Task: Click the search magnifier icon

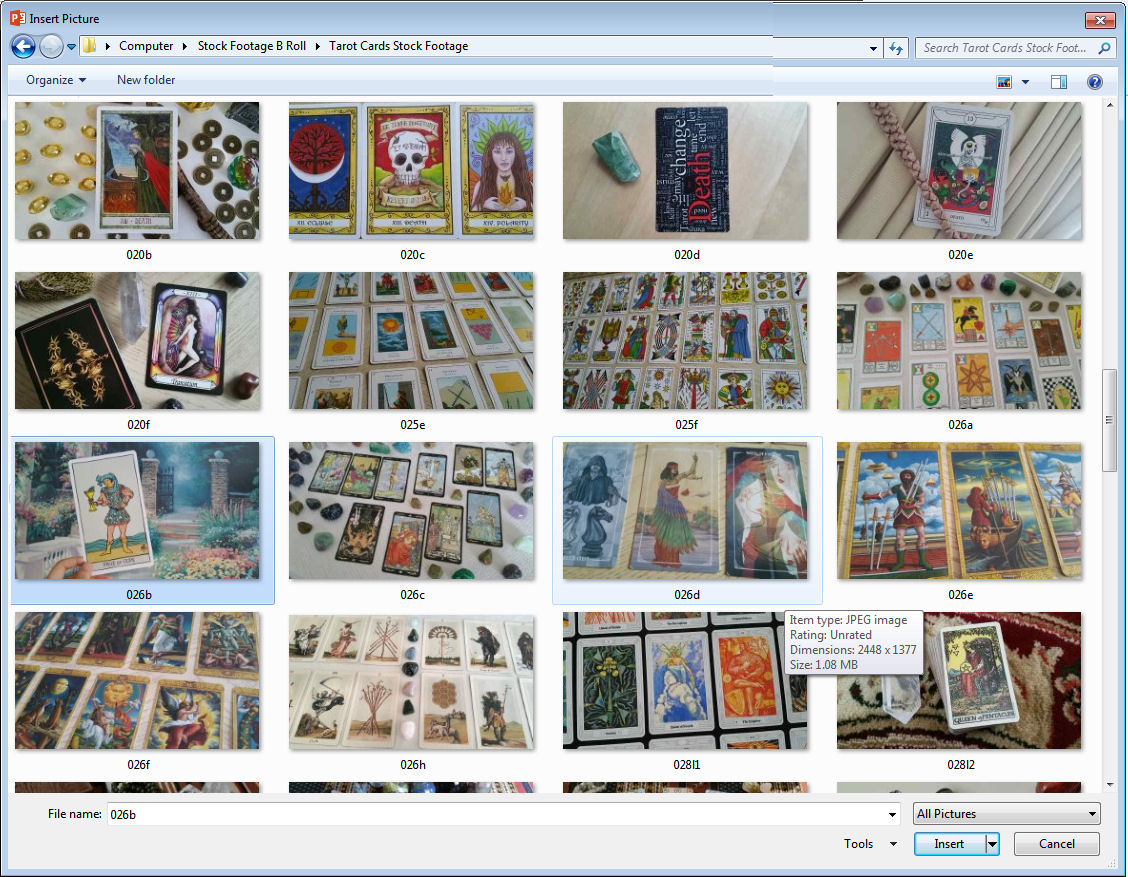Action: 1104,47
